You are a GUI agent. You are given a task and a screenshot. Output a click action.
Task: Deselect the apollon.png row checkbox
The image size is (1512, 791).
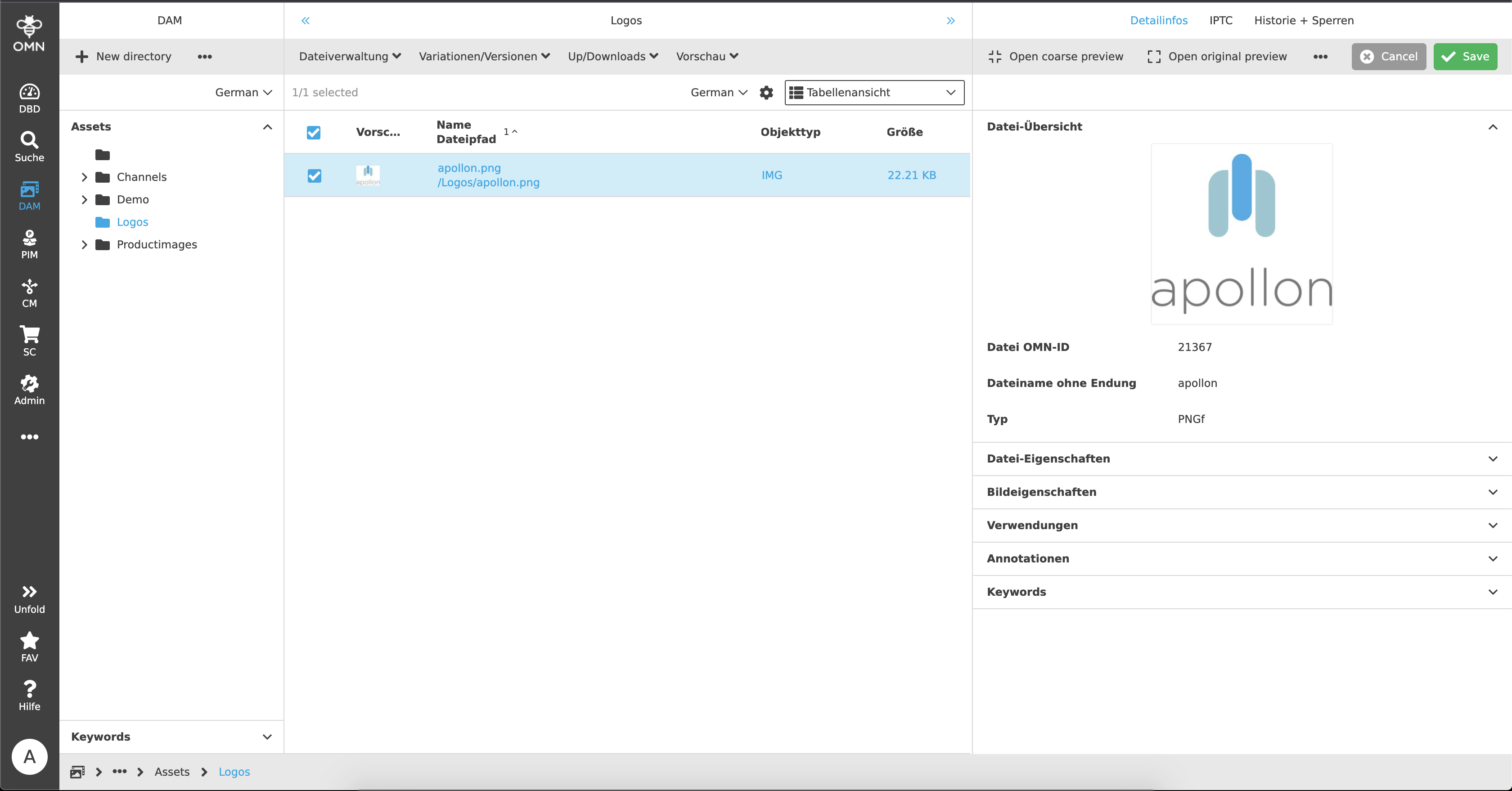[x=314, y=175]
